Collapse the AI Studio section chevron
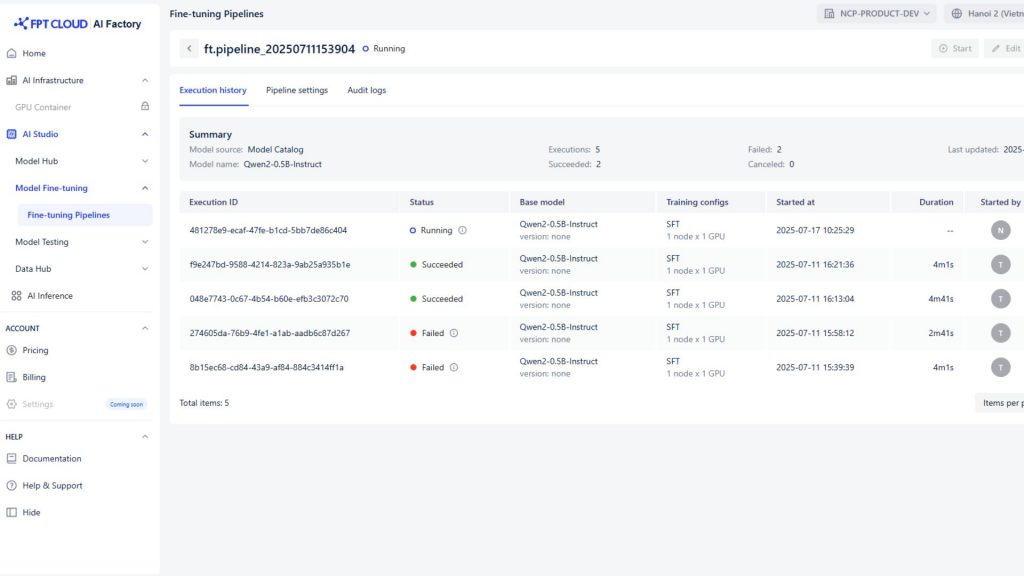1024x576 pixels. tap(145, 134)
